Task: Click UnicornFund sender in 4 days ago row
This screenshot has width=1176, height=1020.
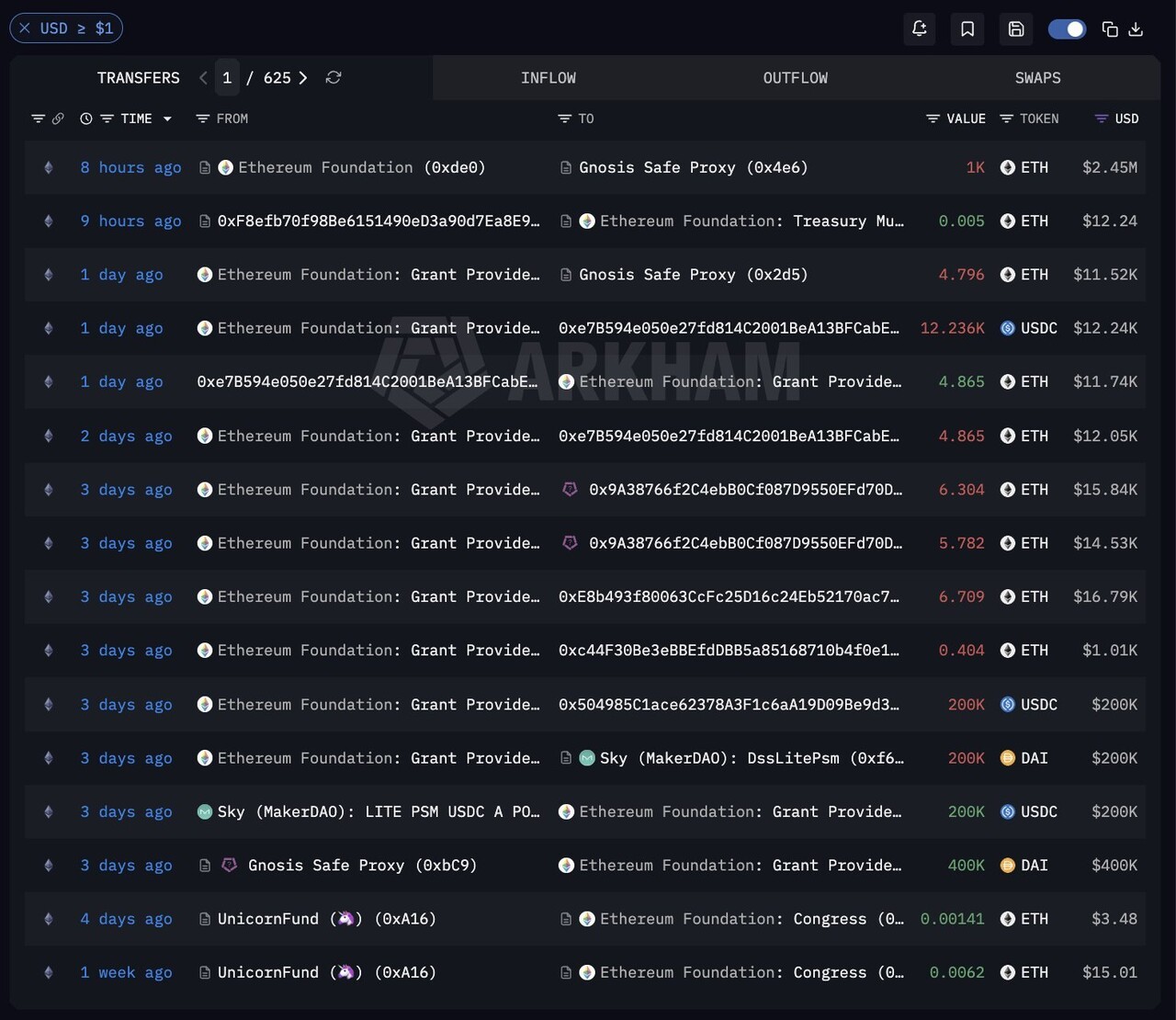Action: point(326,918)
